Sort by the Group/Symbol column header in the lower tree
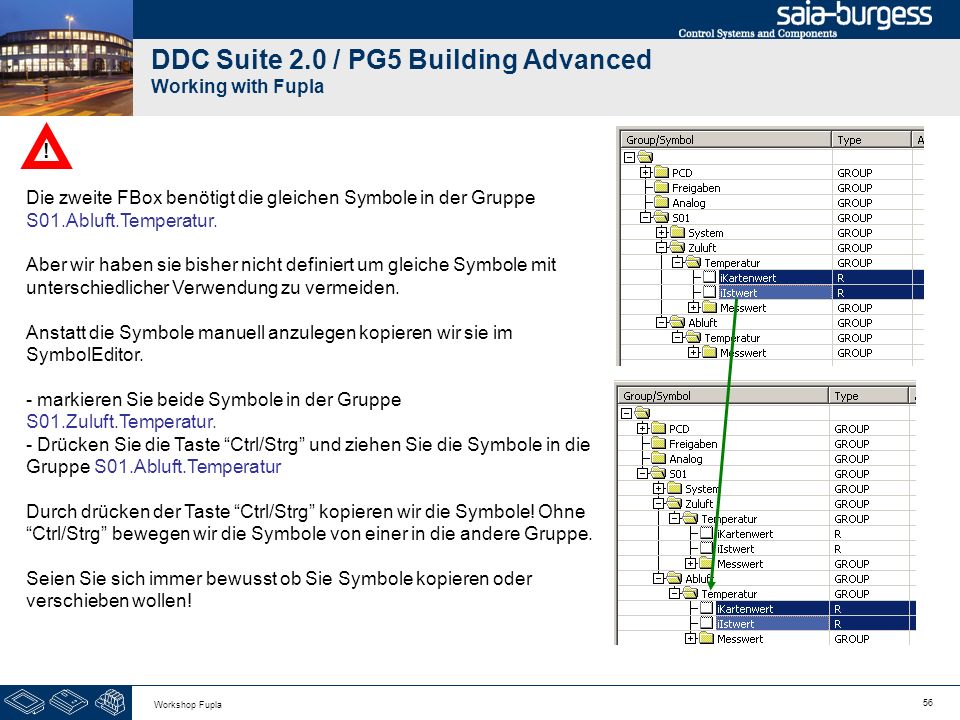Screen dimensions: 960x720 tap(723, 396)
